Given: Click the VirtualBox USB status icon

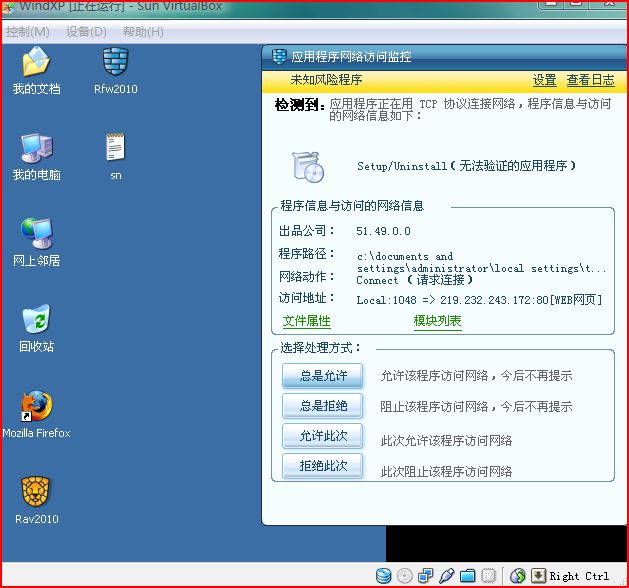Looking at the screenshot, I should (x=446, y=576).
